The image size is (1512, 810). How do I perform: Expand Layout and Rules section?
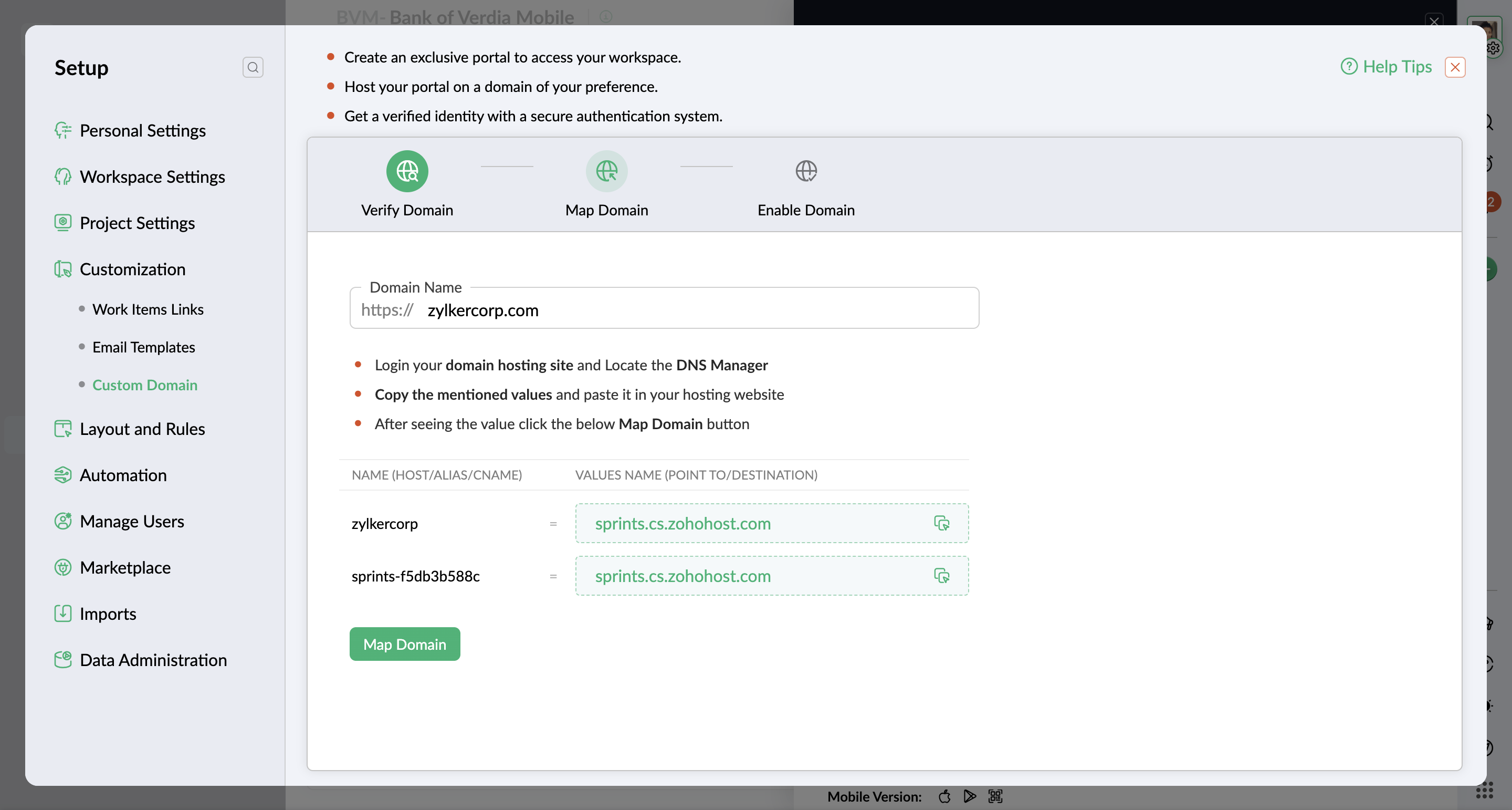(x=142, y=429)
